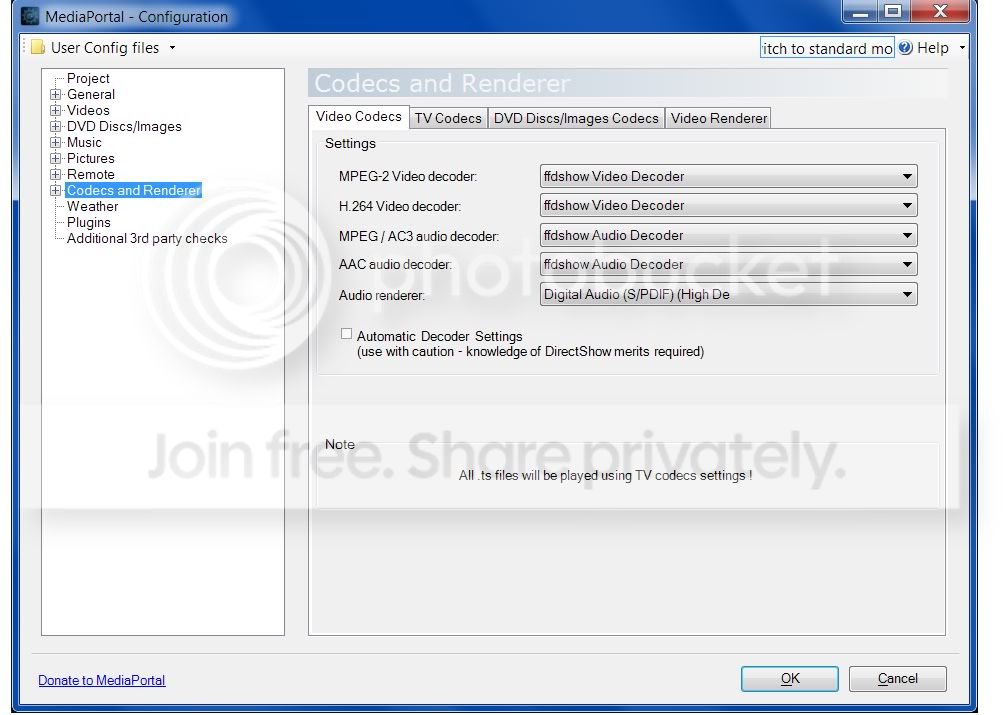The width and height of the screenshot is (1008, 715).
Task: Click the OK button
Action: [x=789, y=679]
